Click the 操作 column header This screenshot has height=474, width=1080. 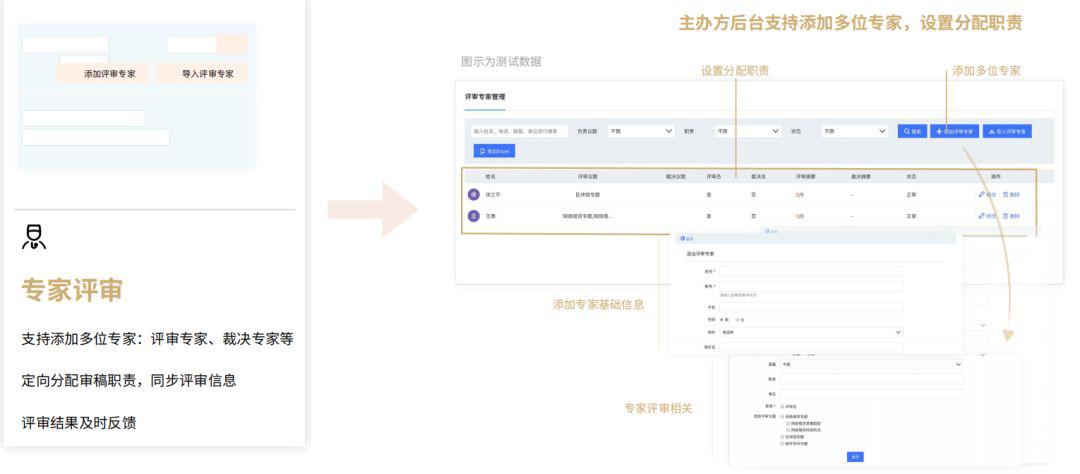pos(996,176)
